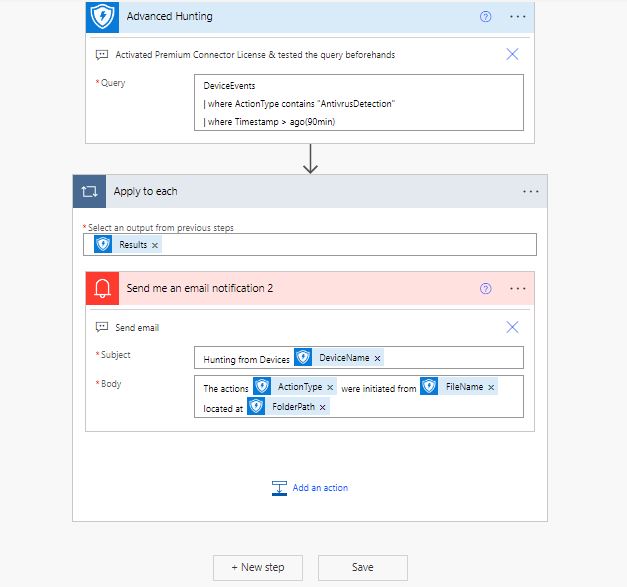Screen dimensions: 627x587
Task: Select the Results token label
Action: click(x=133, y=245)
